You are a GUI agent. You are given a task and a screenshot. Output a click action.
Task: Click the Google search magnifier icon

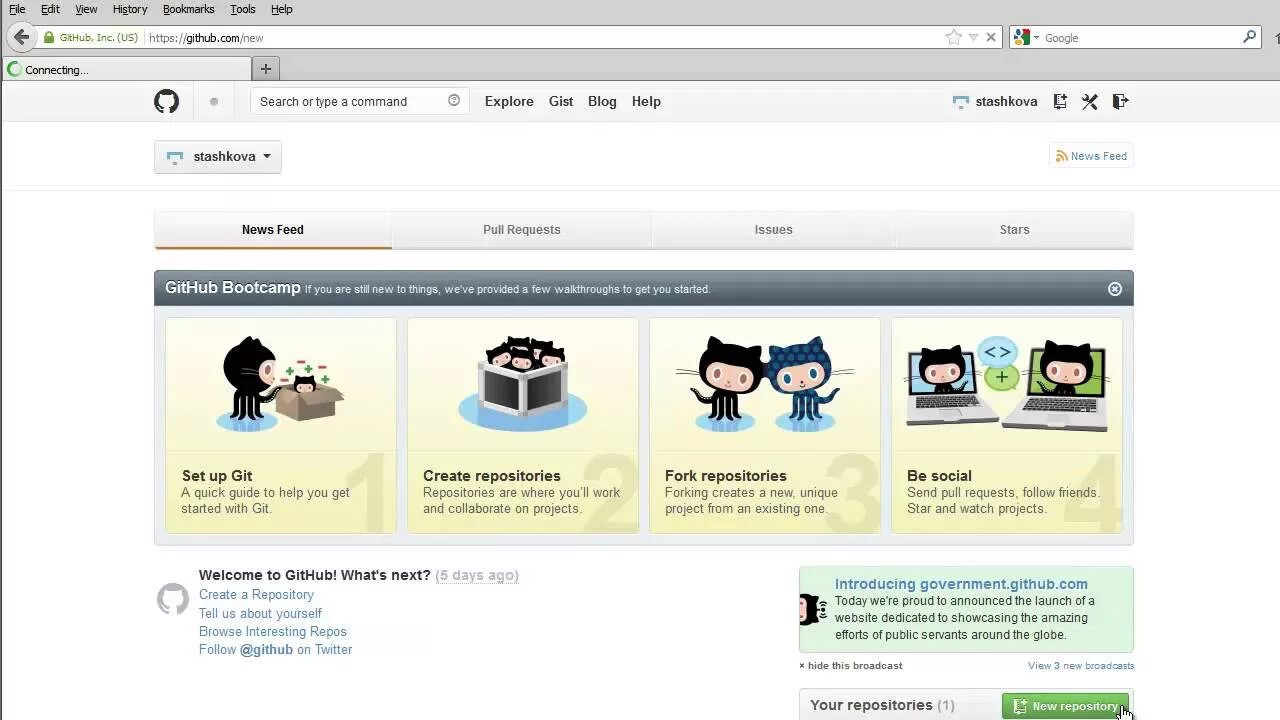click(1249, 37)
